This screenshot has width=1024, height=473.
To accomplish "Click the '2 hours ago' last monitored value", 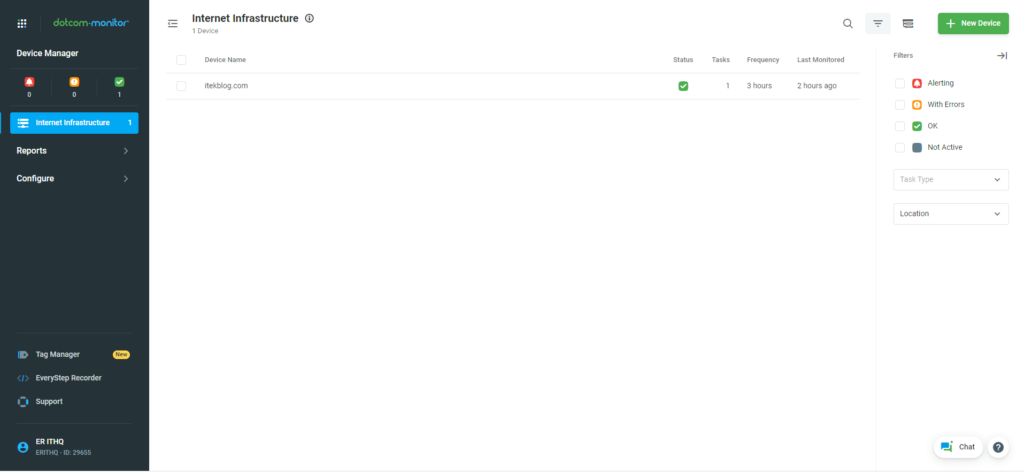I will [816, 86].
